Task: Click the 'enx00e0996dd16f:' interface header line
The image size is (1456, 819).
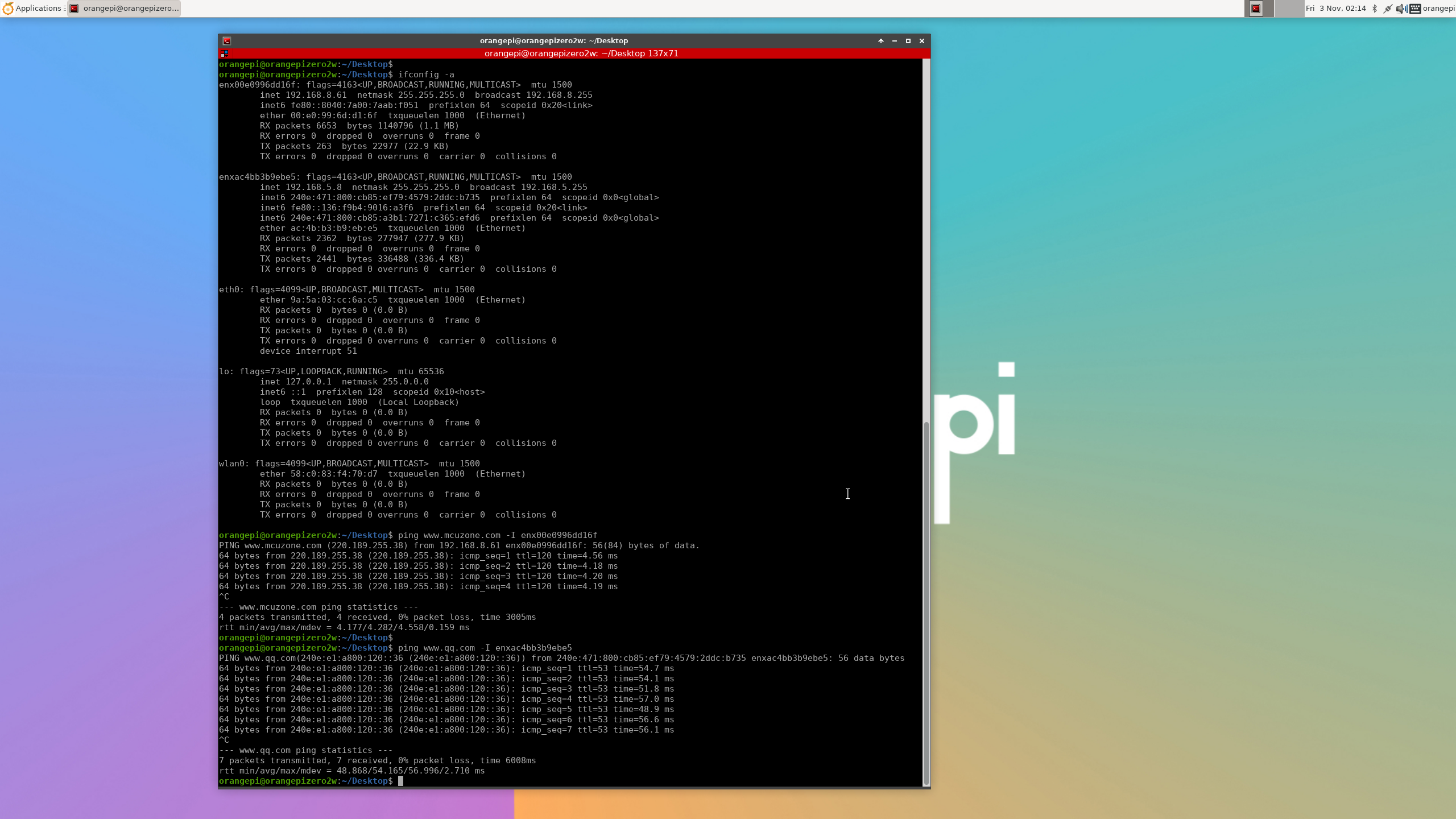Action: pyautogui.click(x=395, y=85)
